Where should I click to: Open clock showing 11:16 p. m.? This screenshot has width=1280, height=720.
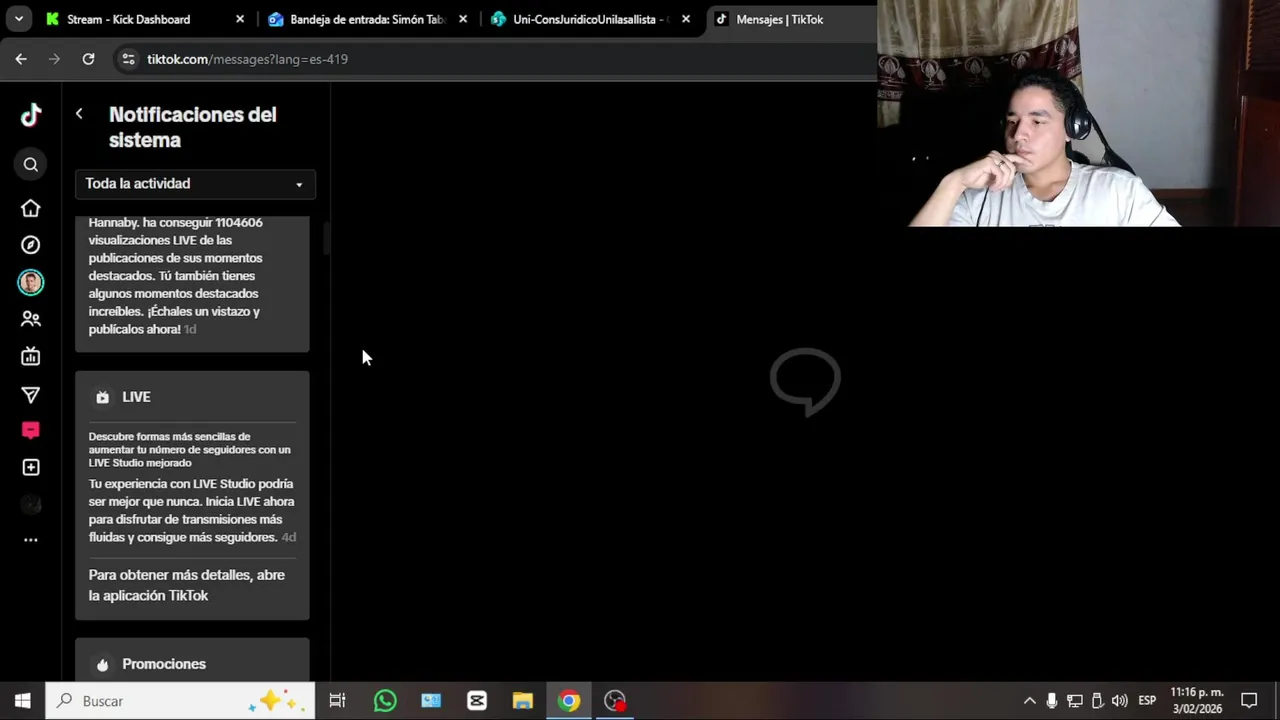click(x=1197, y=701)
